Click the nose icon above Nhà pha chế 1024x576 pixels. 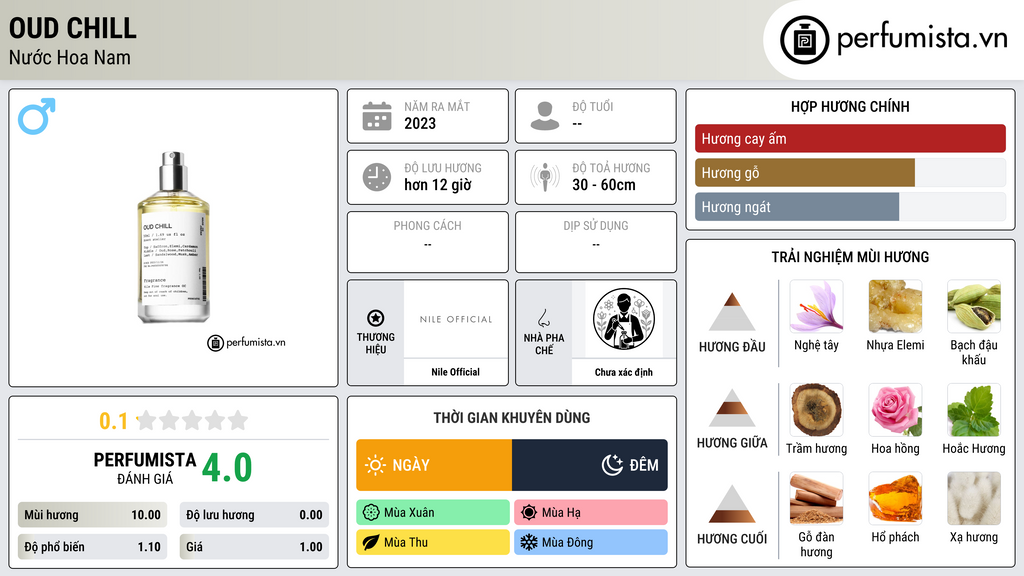(x=543, y=318)
